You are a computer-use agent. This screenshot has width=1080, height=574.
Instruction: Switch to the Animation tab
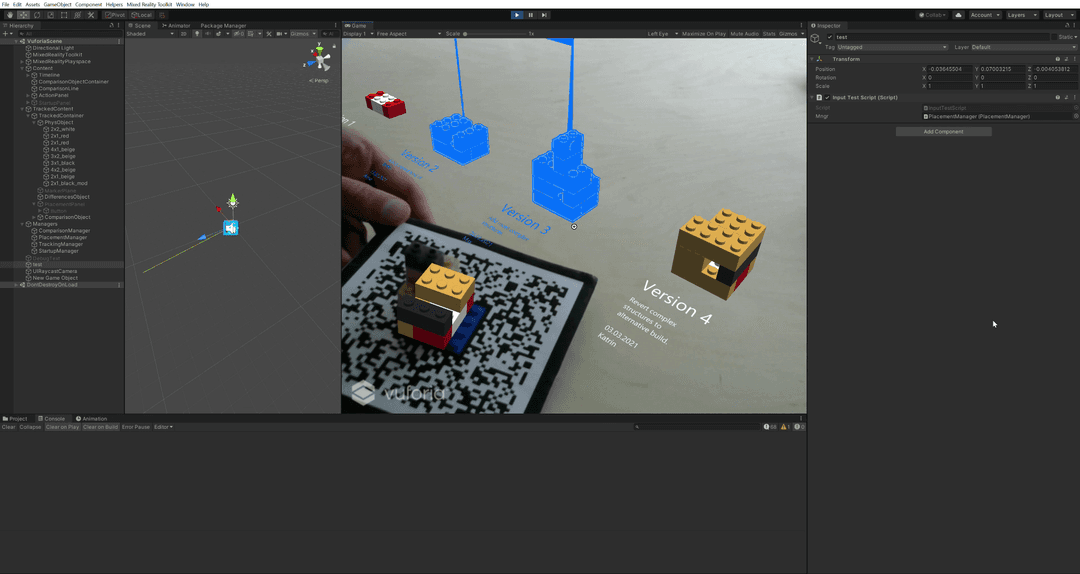[92, 418]
